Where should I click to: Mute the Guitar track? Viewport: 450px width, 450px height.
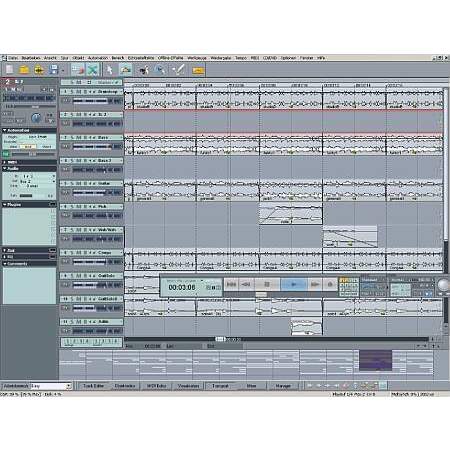click(79, 183)
